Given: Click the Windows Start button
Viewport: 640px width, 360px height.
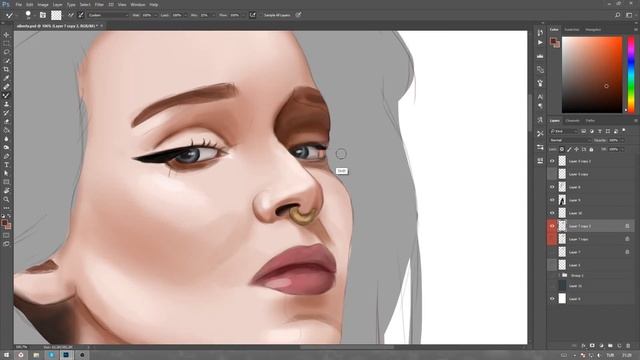Looking at the screenshot, I should coord(6,355).
